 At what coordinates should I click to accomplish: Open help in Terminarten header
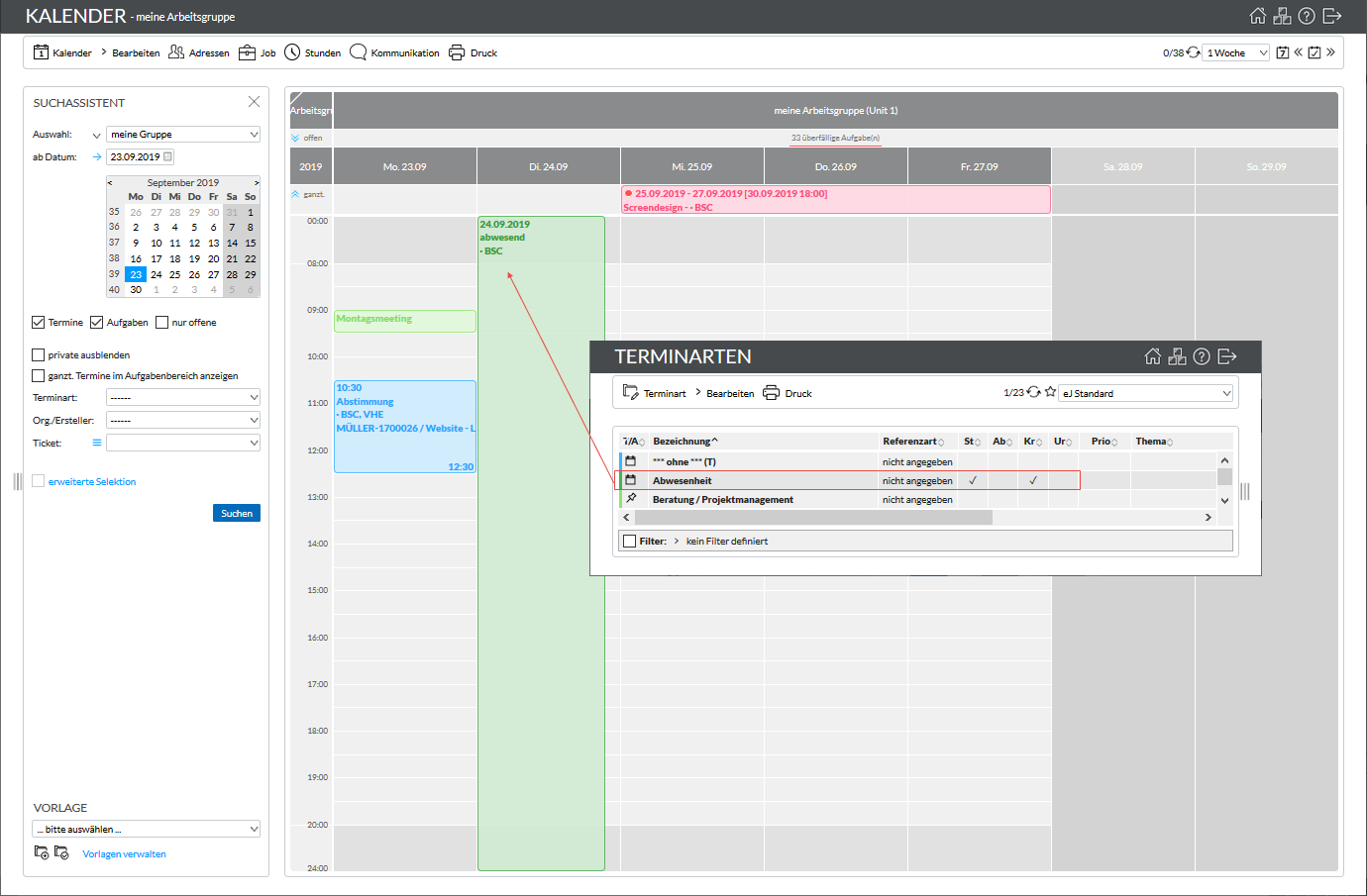click(x=1202, y=356)
